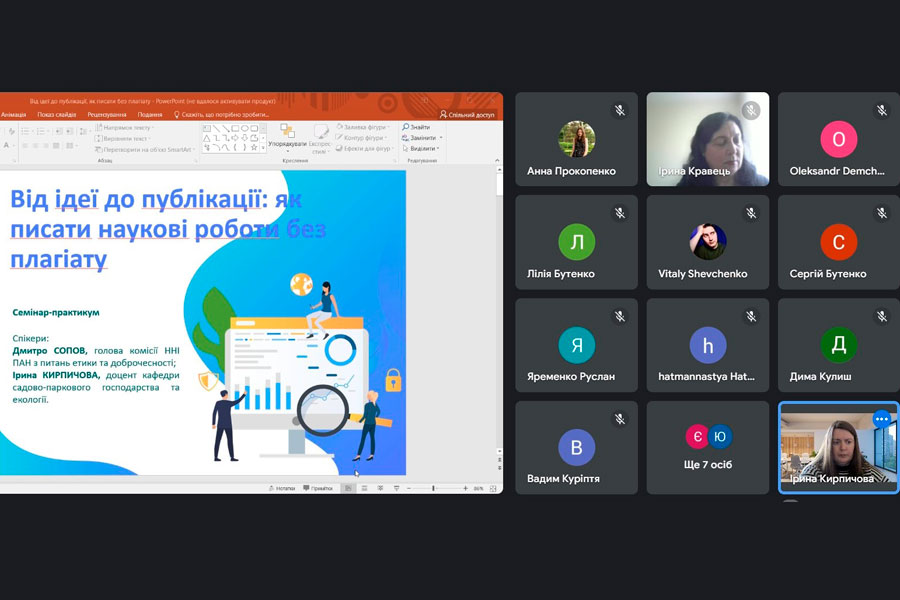The width and height of the screenshot is (900, 600).
Task: Open the Показ слайдів ribbon tab
Action: [x=57, y=114]
